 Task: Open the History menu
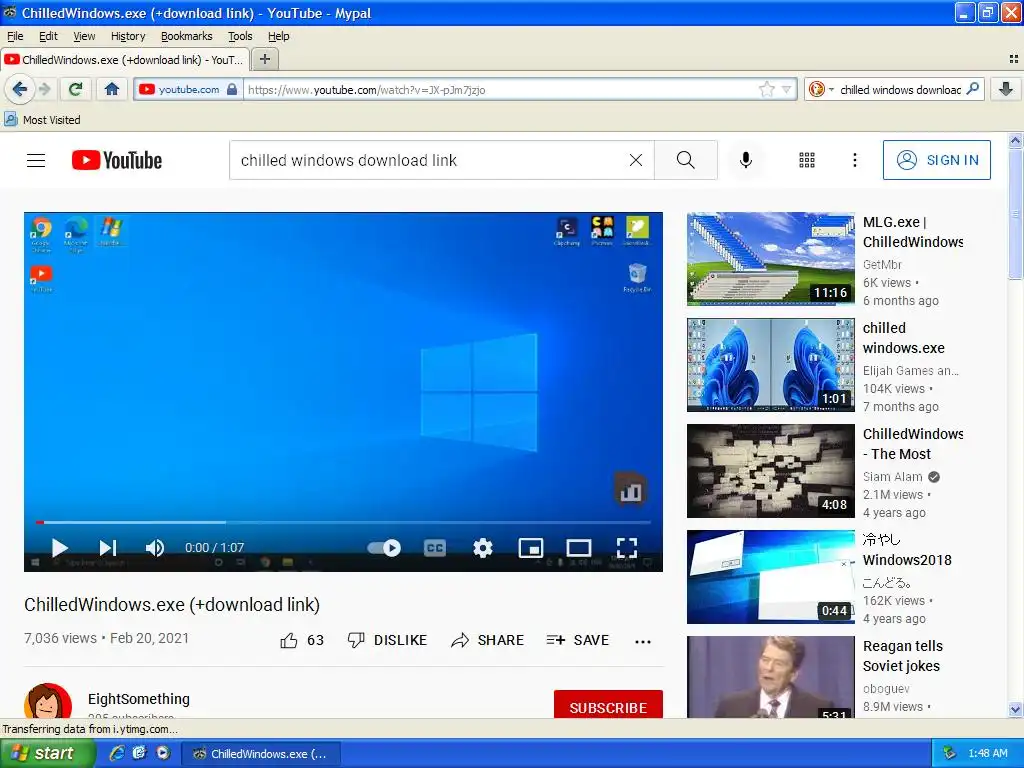click(x=128, y=36)
